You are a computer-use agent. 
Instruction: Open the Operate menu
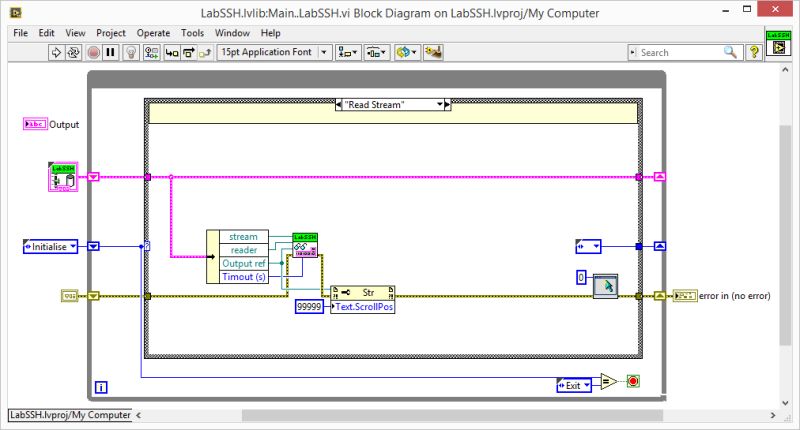coord(153,33)
